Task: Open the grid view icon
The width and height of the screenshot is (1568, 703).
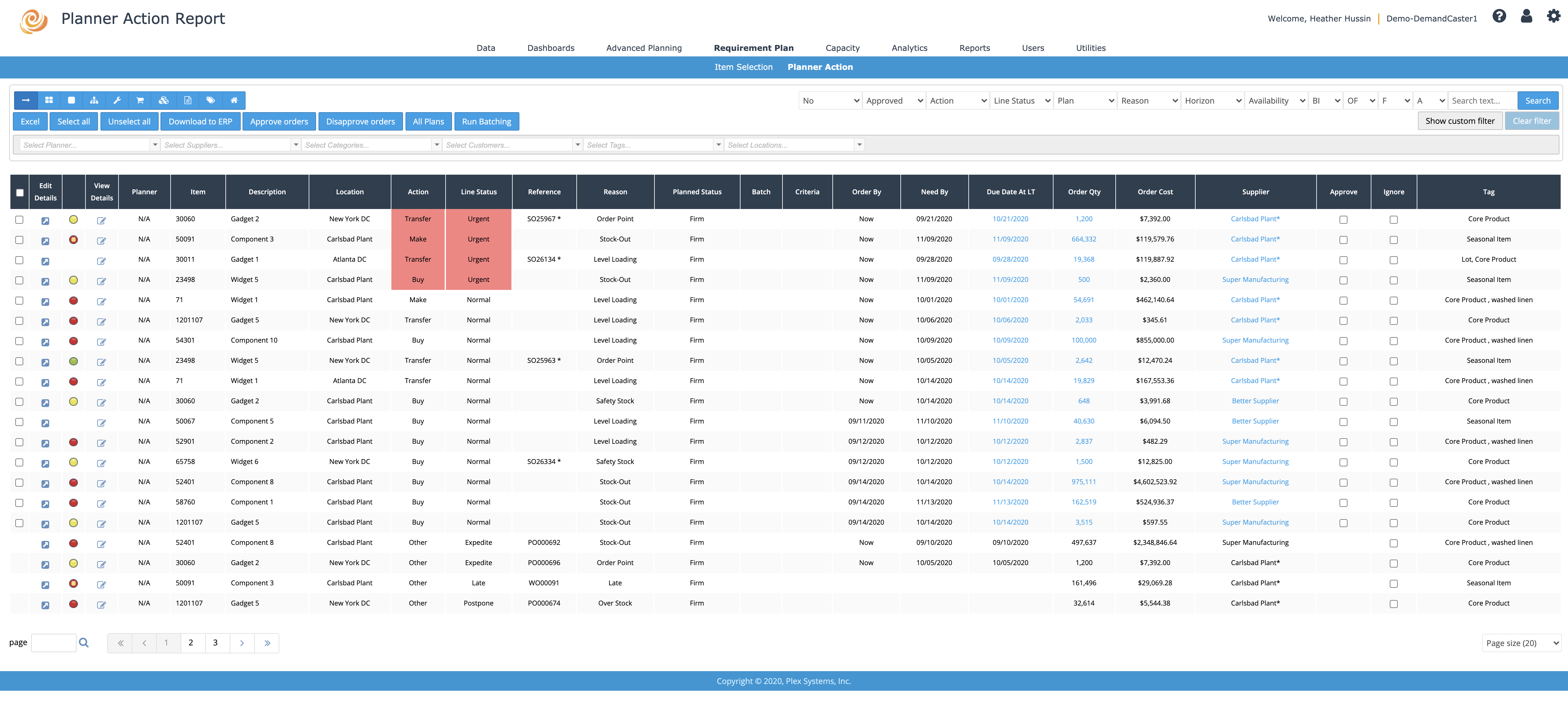Action: tap(49, 100)
